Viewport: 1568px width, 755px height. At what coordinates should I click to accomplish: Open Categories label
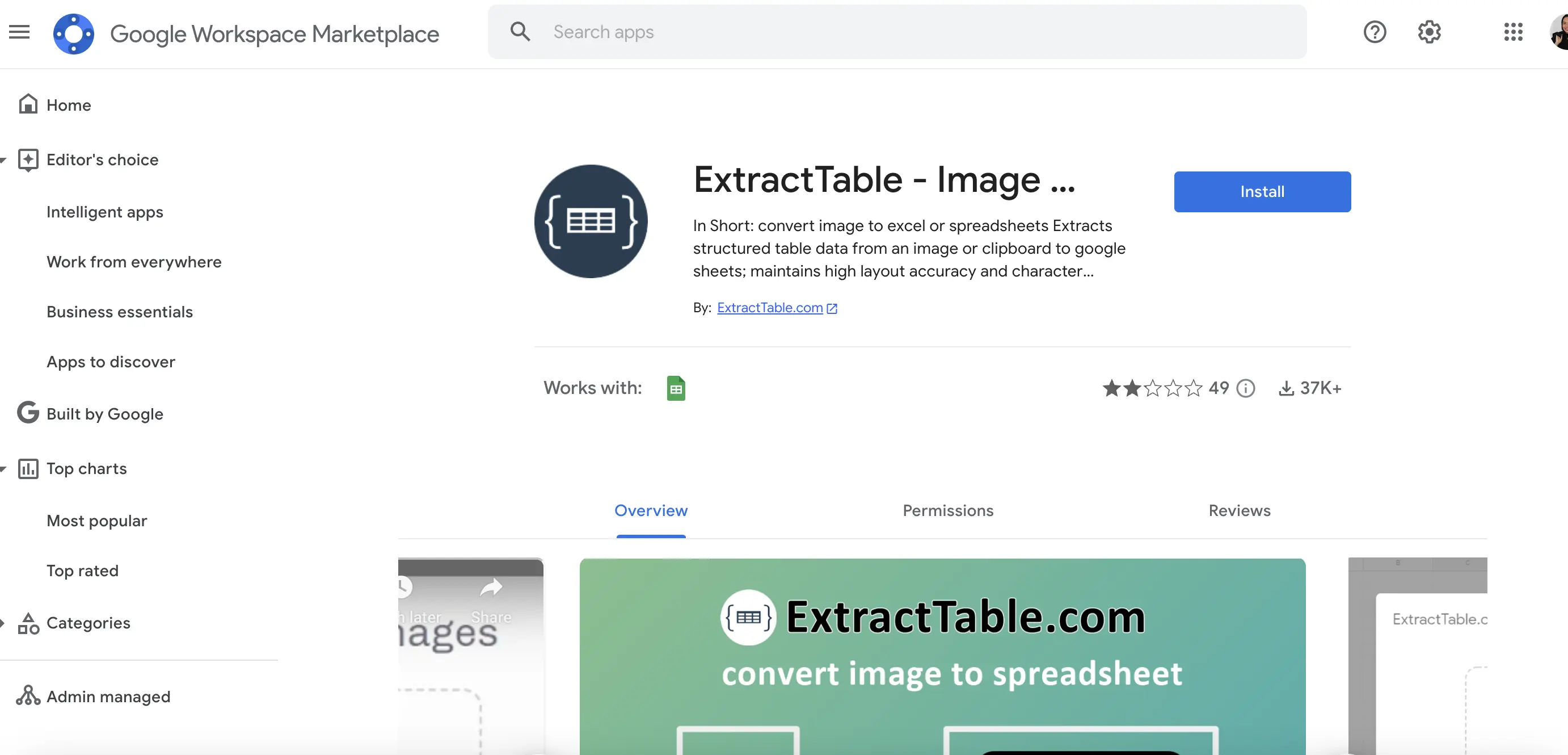click(88, 623)
